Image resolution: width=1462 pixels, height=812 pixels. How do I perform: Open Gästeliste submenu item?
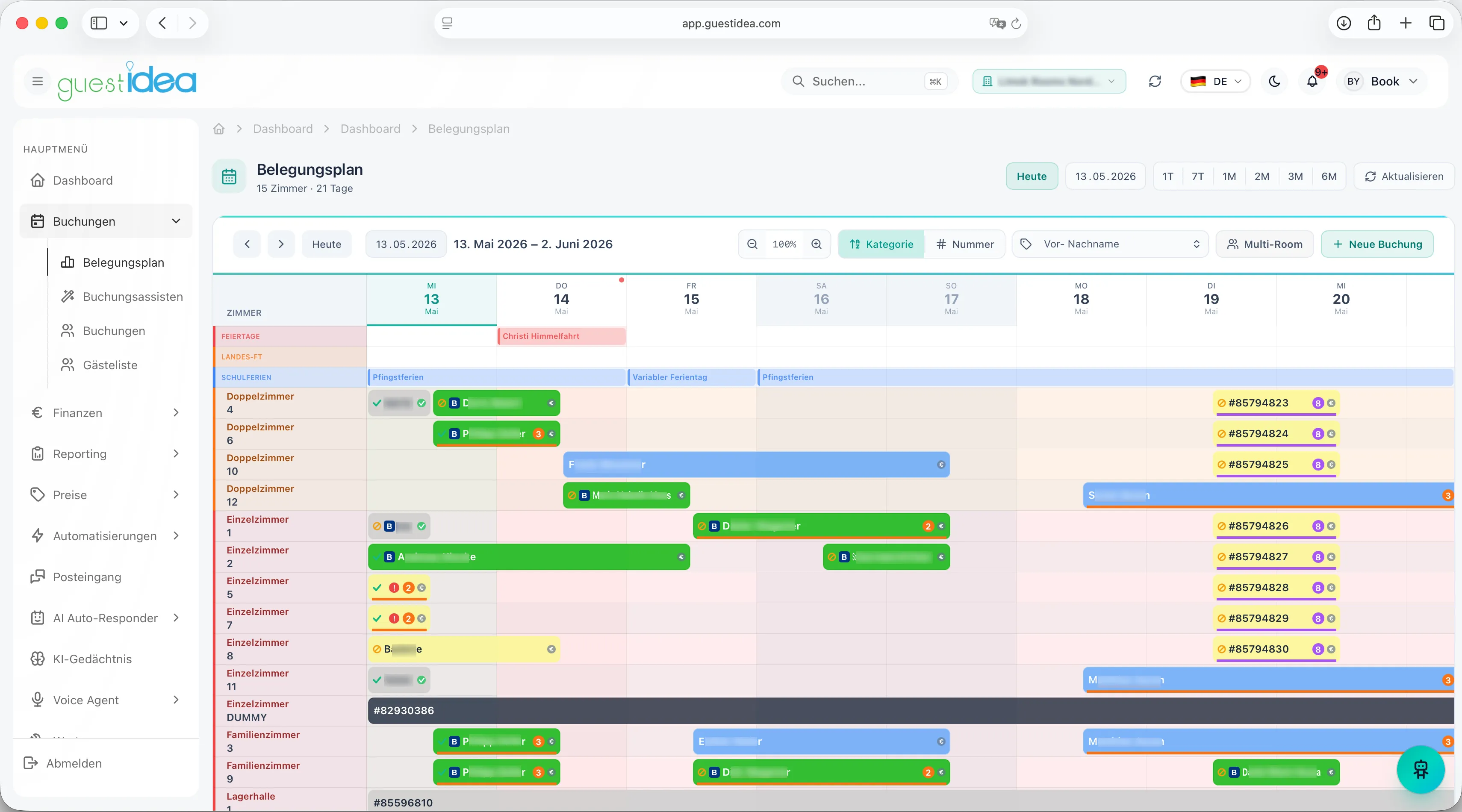(120, 365)
